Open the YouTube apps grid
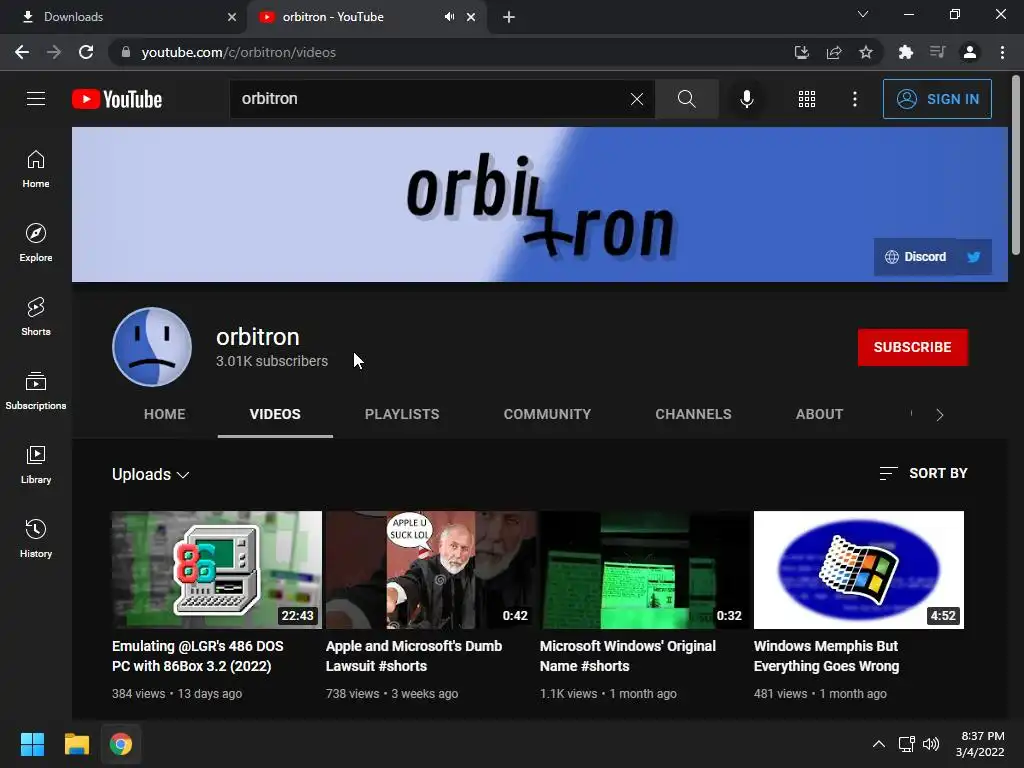The height and width of the screenshot is (768, 1024). pos(807,99)
